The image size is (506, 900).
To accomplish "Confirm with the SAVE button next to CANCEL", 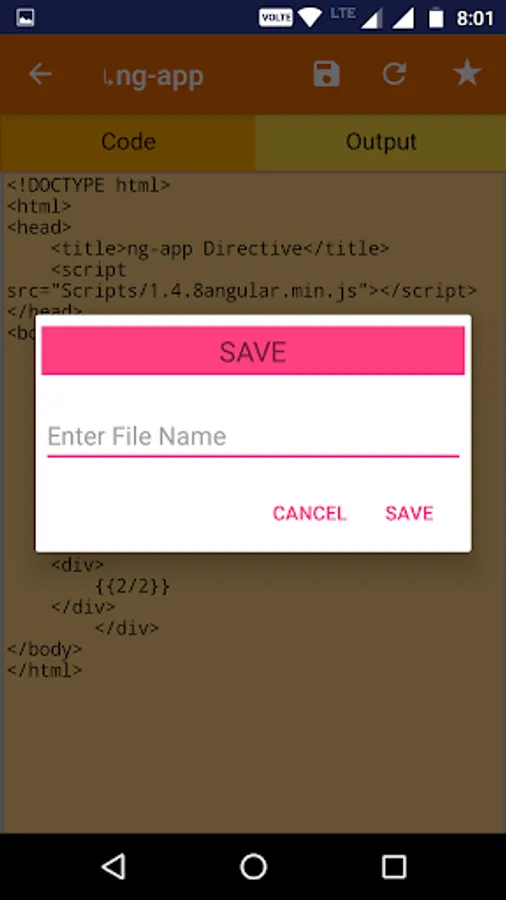I will [409, 513].
